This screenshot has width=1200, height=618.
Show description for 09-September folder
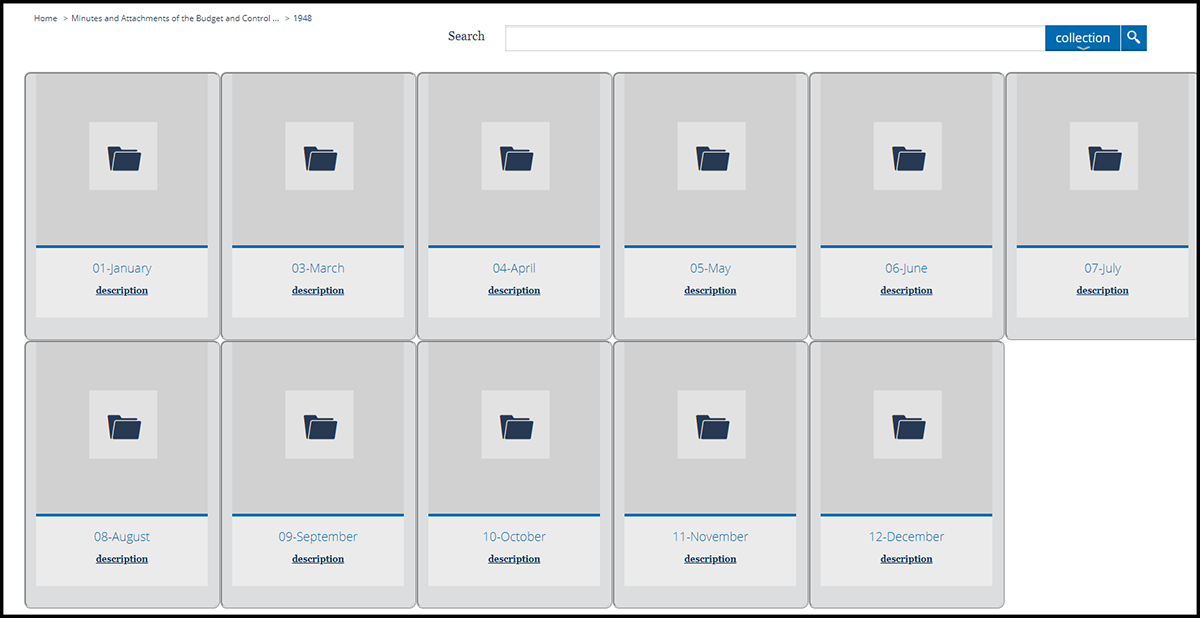(x=318, y=559)
